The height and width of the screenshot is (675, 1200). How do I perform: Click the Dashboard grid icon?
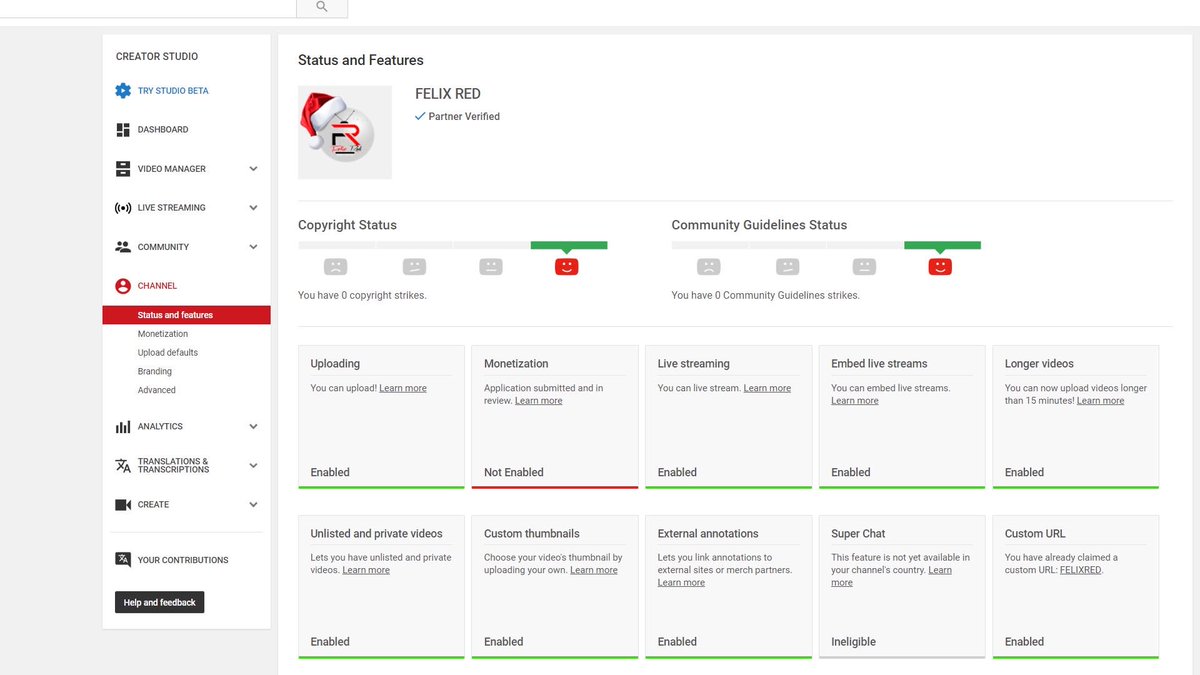(x=123, y=130)
